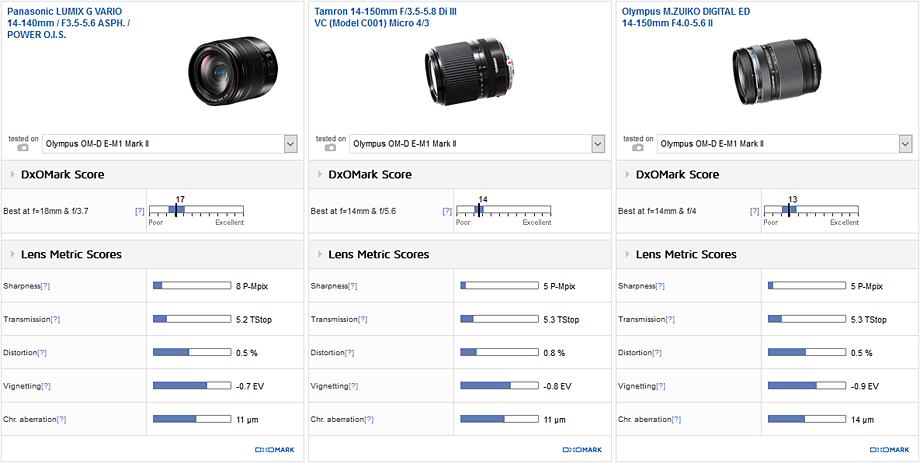
Task: Collapse the Olympus DxOMark Score section
Action: tap(628, 174)
